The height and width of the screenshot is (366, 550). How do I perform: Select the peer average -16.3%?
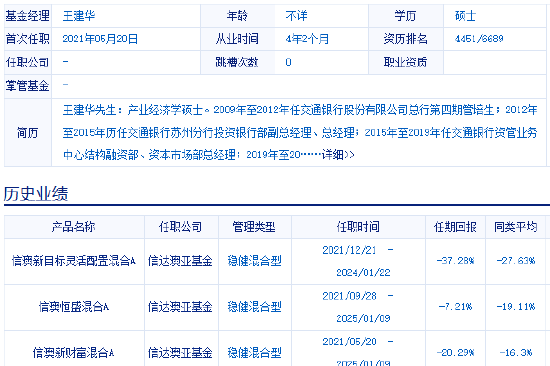516,352
